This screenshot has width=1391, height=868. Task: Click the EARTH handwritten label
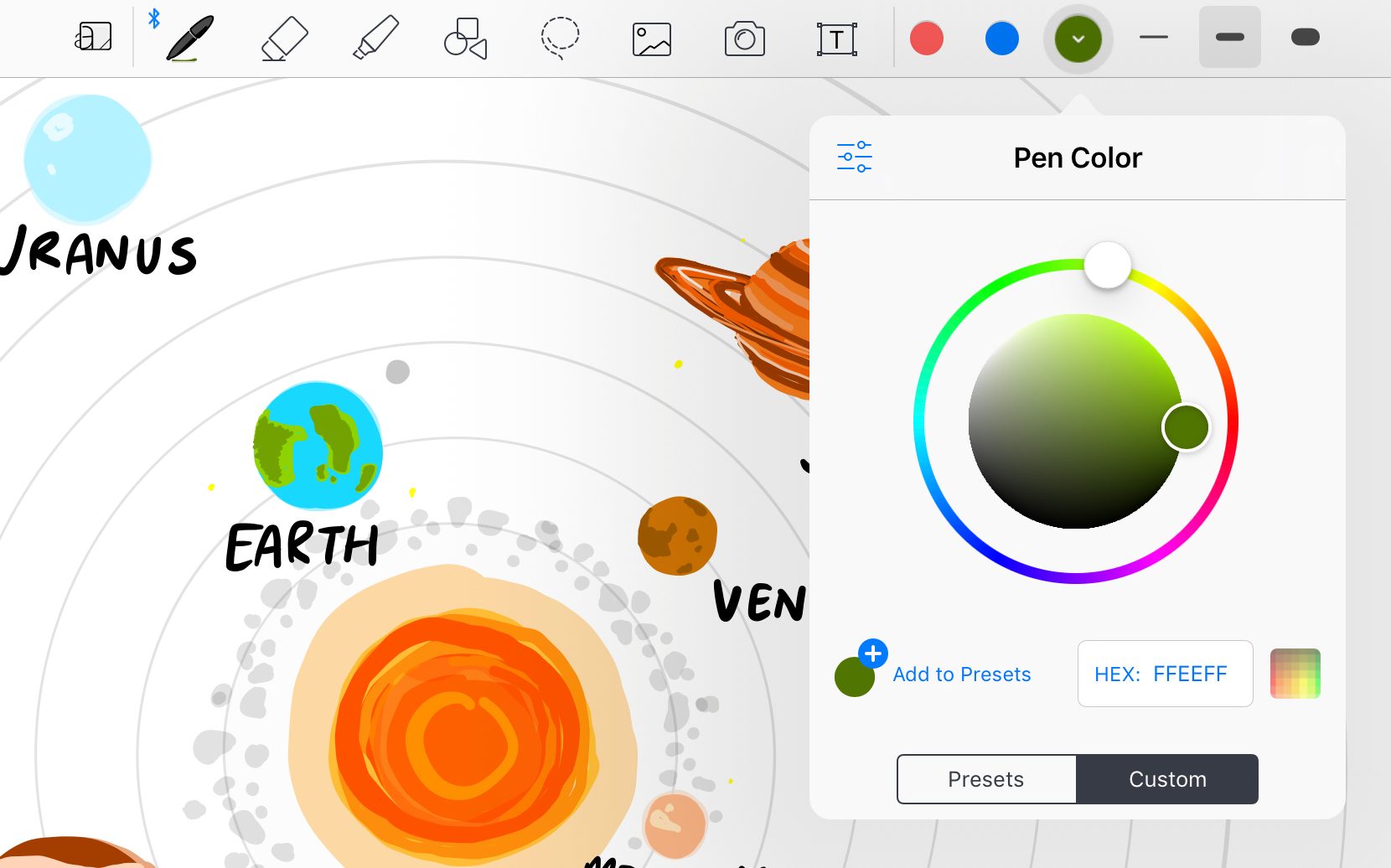302,547
